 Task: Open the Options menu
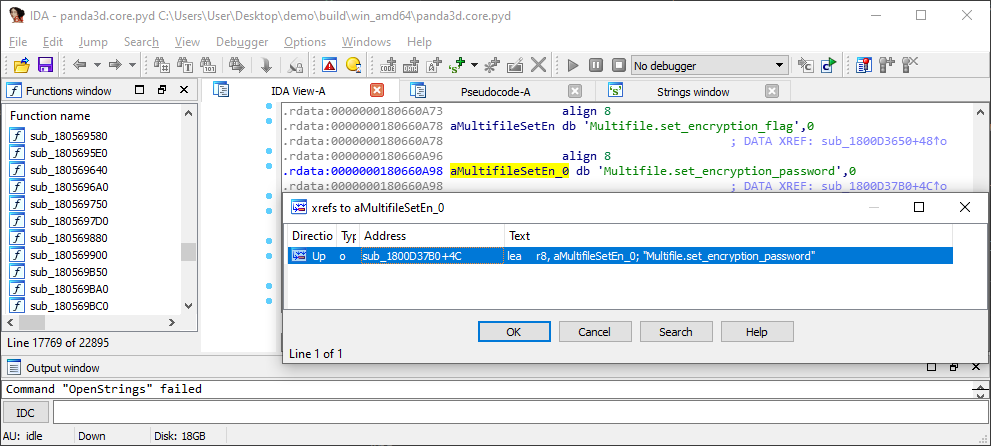point(305,42)
